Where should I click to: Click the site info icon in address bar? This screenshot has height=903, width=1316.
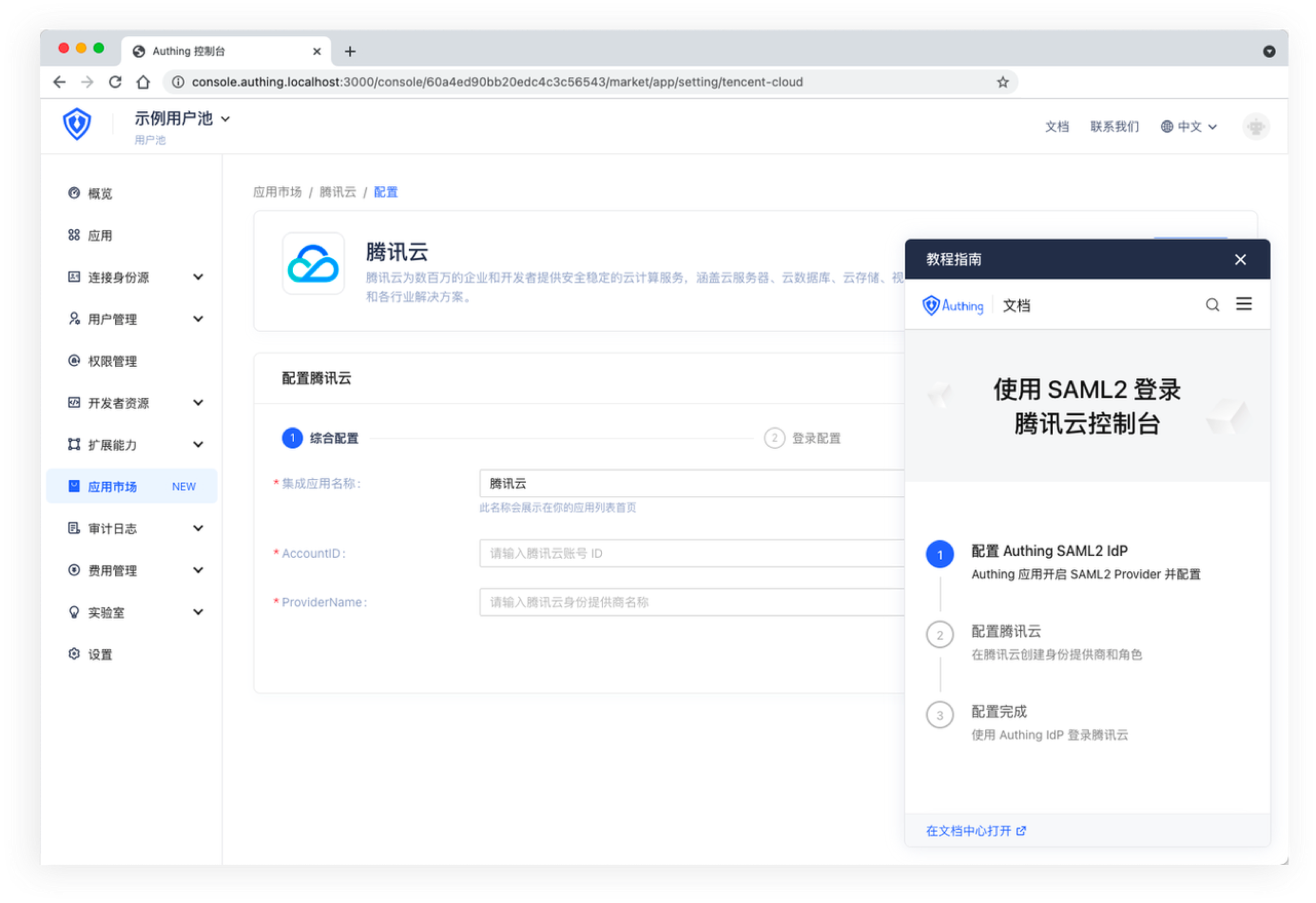click(178, 82)
